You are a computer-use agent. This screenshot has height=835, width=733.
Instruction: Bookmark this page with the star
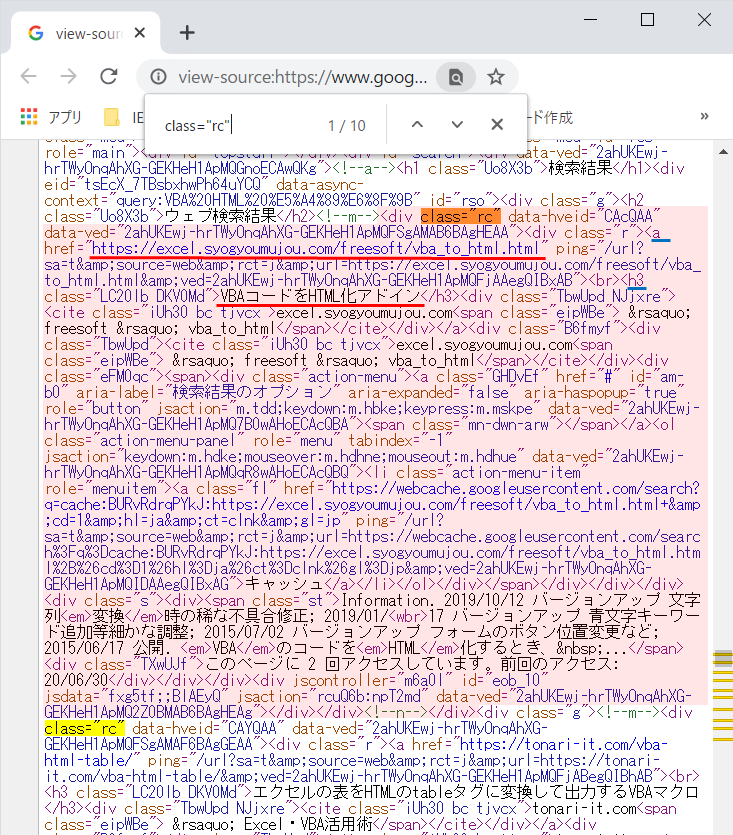pyautogui.click(x=496, y=77)
